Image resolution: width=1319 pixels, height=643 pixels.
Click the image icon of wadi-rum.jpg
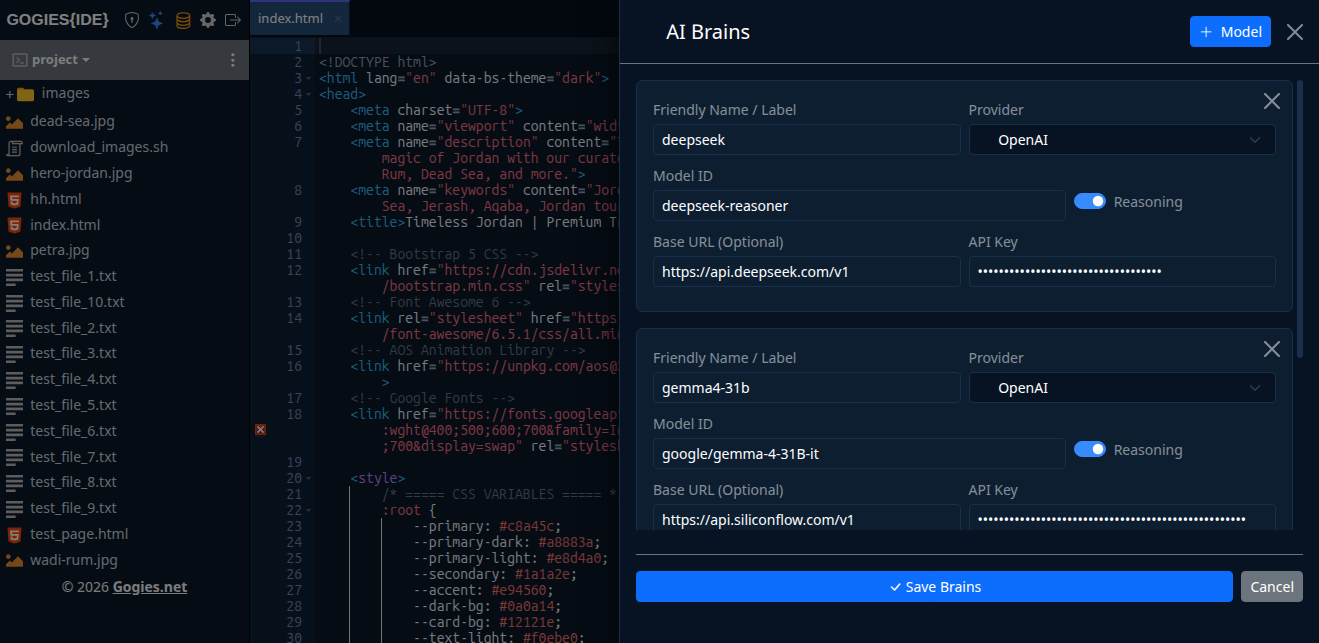click(x=15, y=560)
